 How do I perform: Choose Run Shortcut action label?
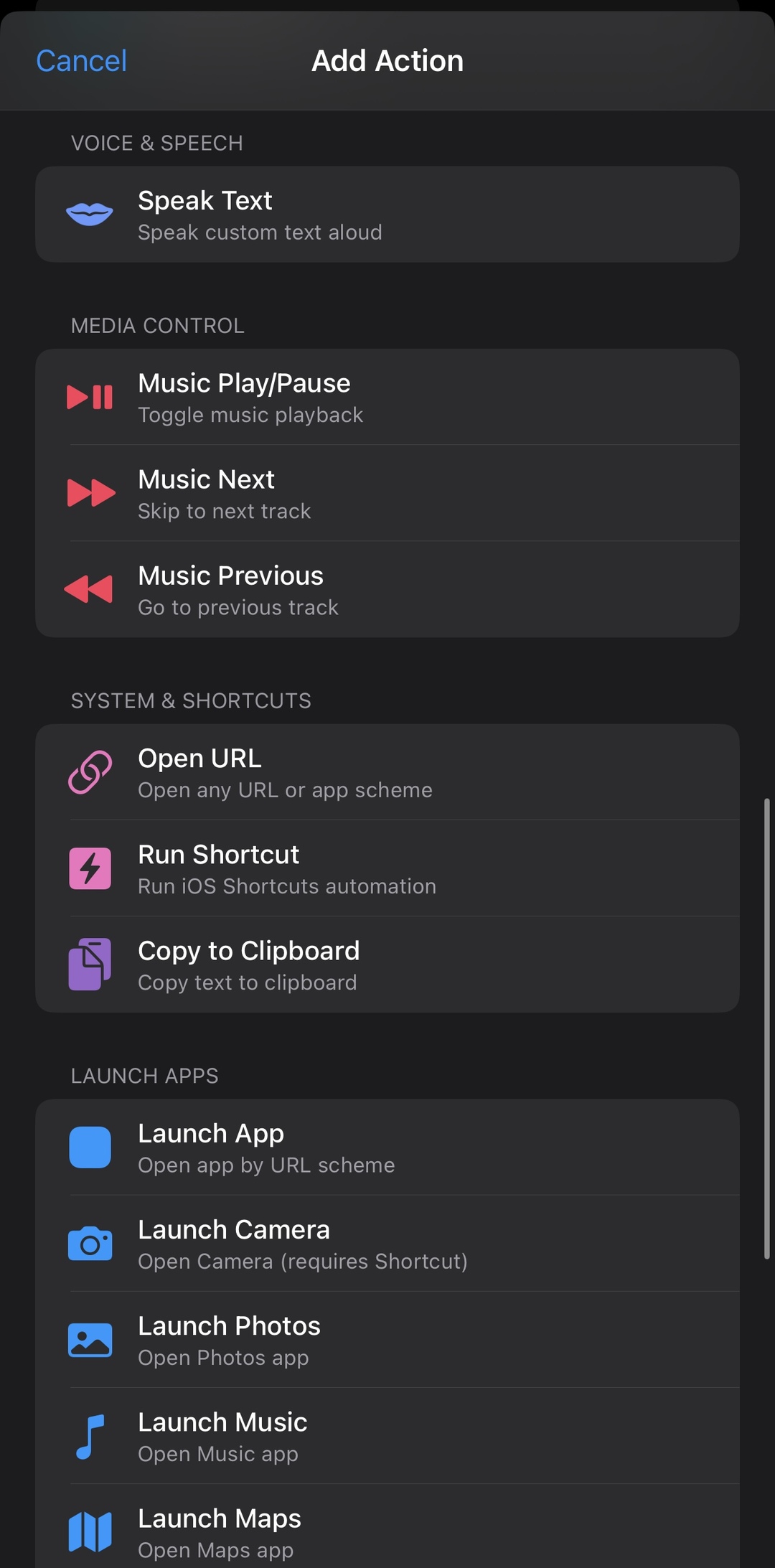[x=218, y=855]
